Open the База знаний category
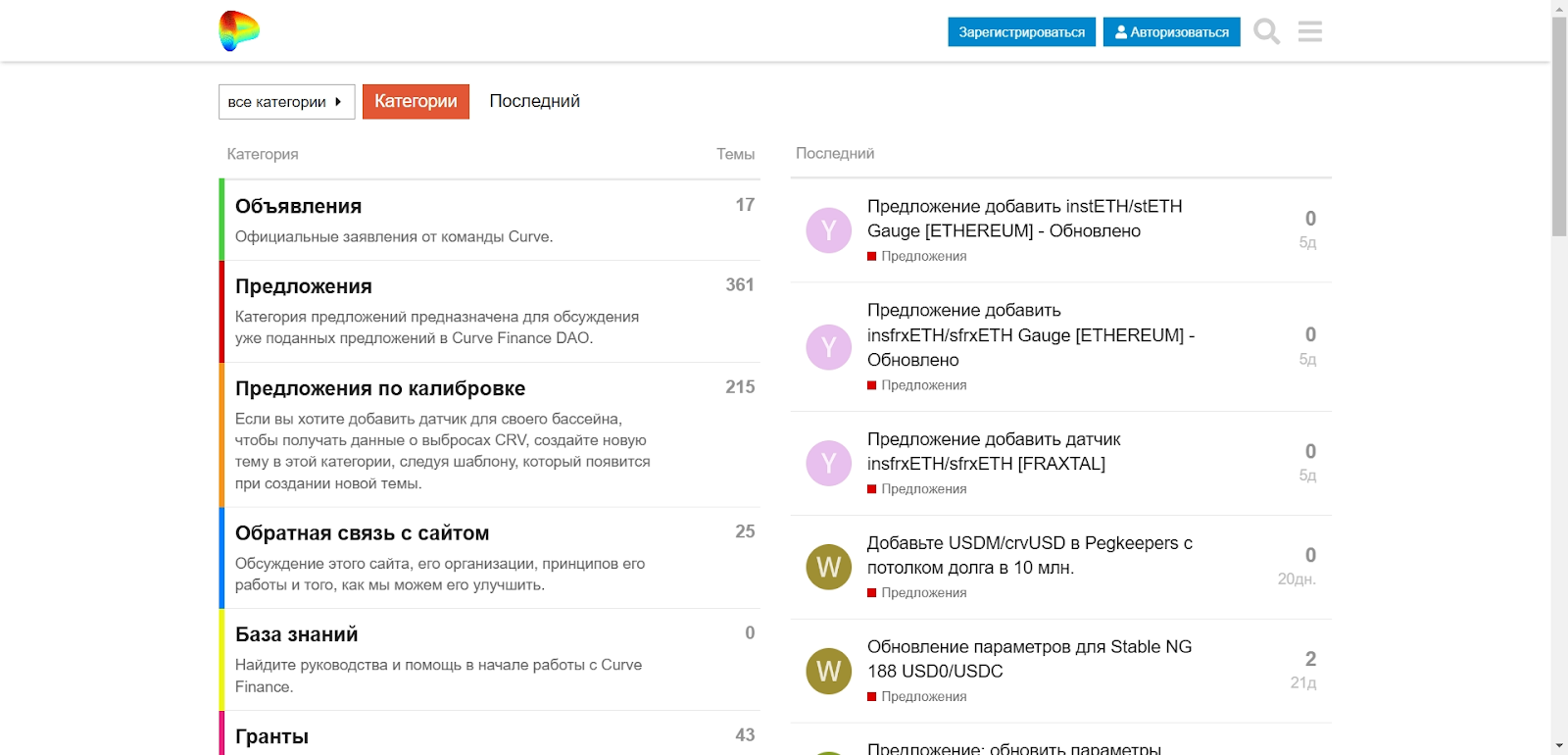 (x=296, y=634)
